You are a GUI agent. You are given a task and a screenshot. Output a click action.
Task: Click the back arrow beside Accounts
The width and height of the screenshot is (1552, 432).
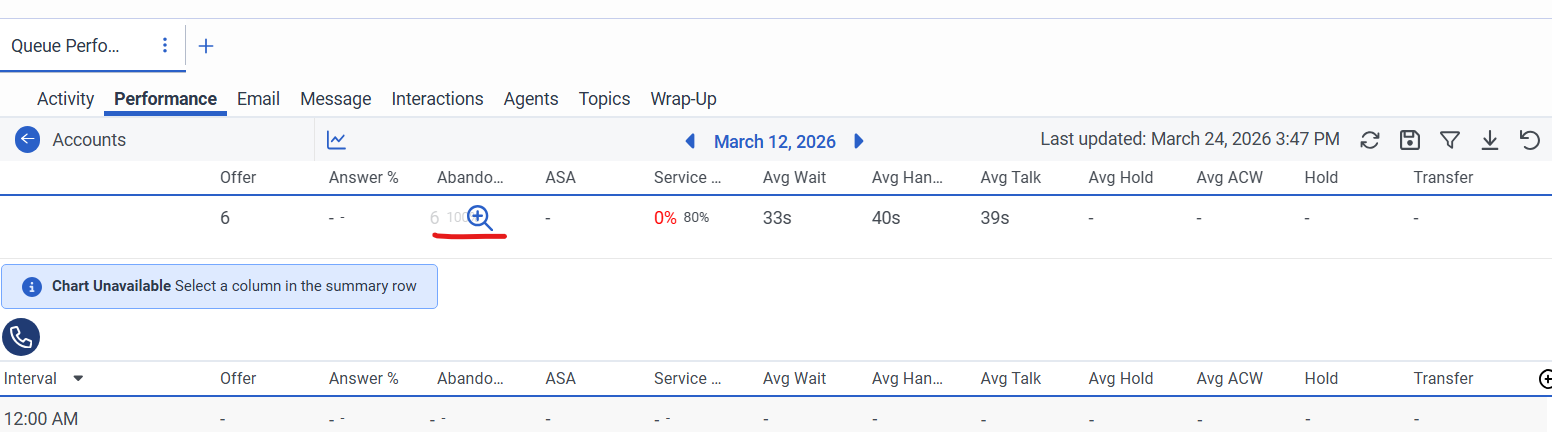click(x=27, y=140)
